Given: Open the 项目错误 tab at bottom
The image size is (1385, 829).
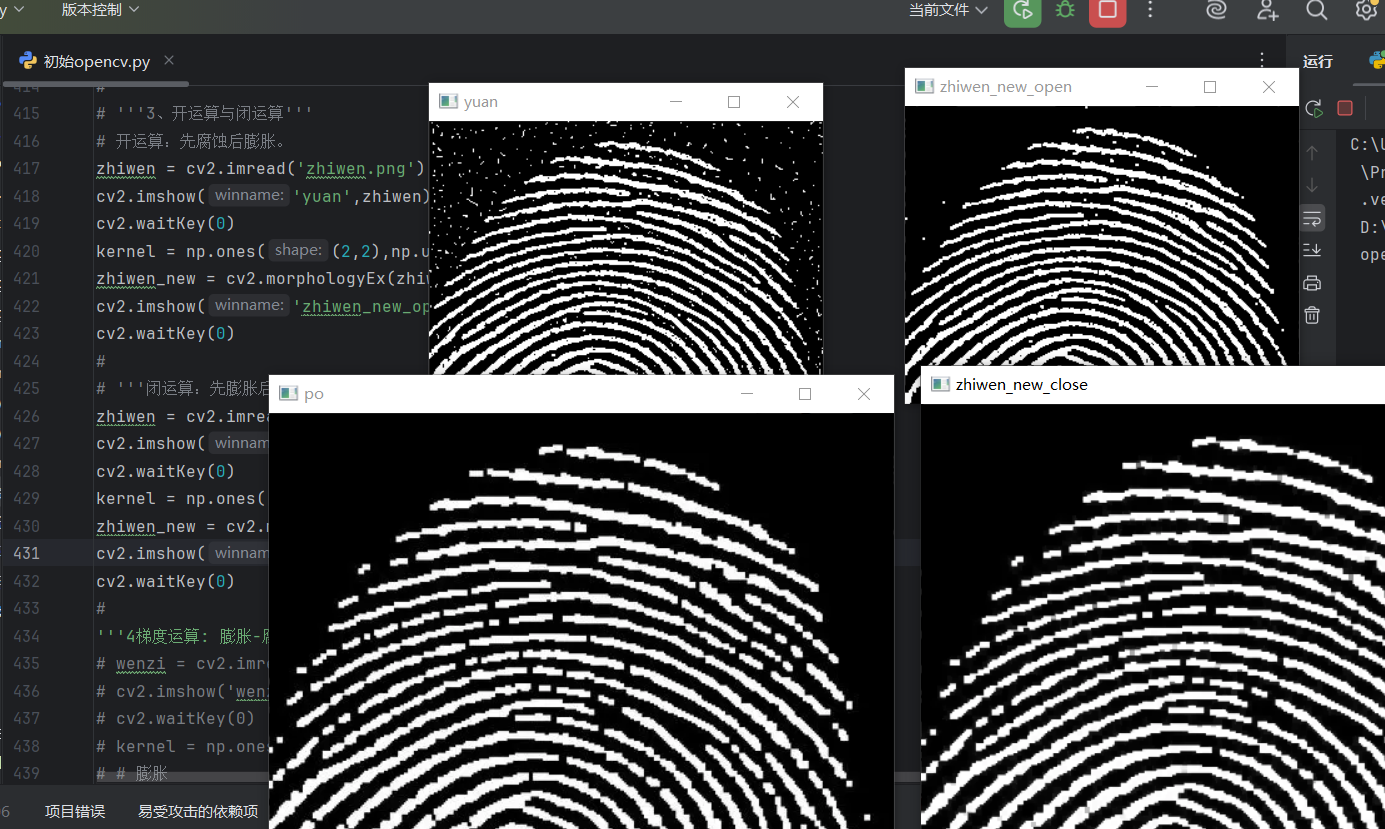Looking at the screenshot, I should click(75, 811).
